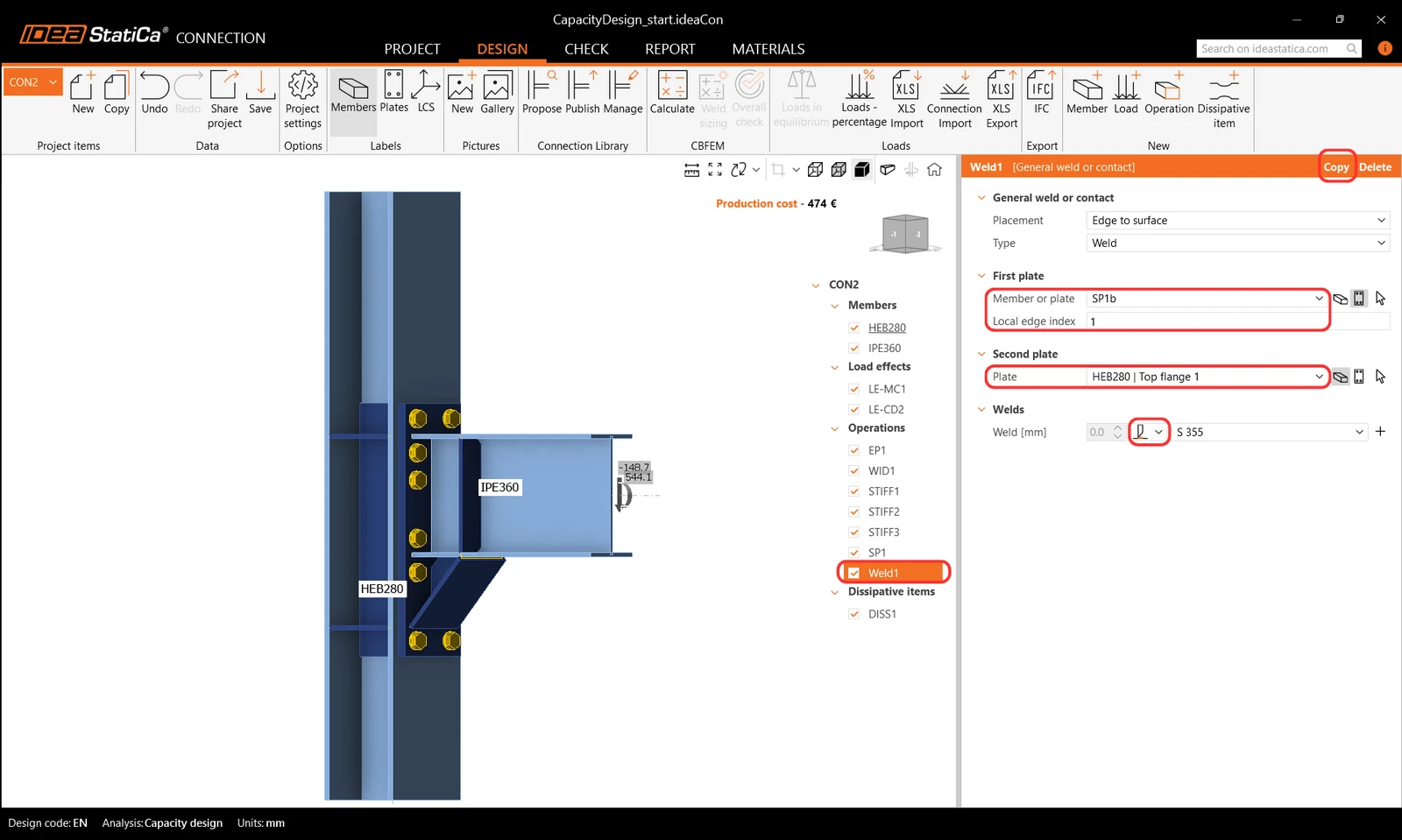The width and height of the screenshot is (1402, 840).
Task: Open the weld type symbol dropdown
Action: point(1149,432)
